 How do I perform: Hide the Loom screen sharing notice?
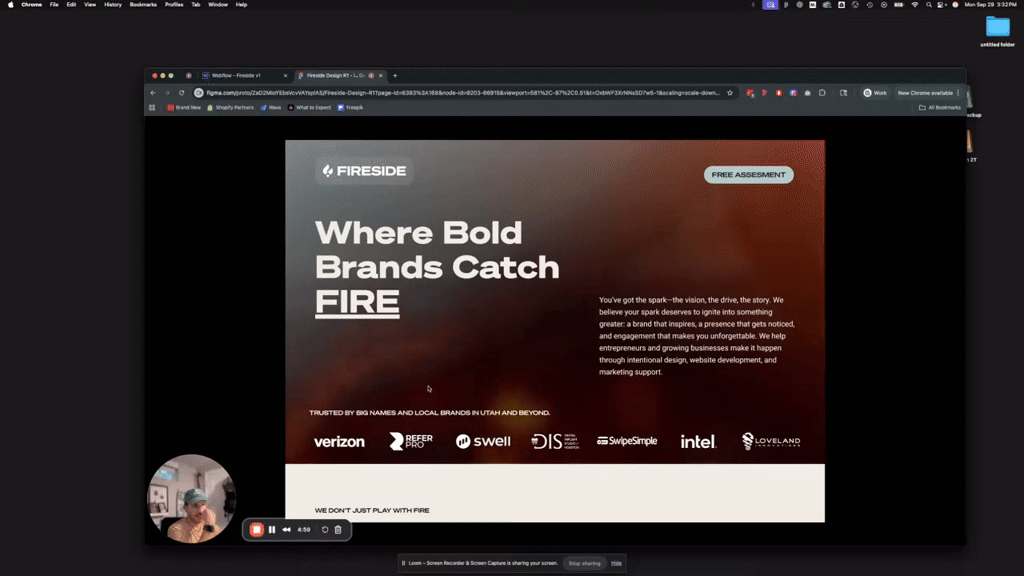[616, 563]
